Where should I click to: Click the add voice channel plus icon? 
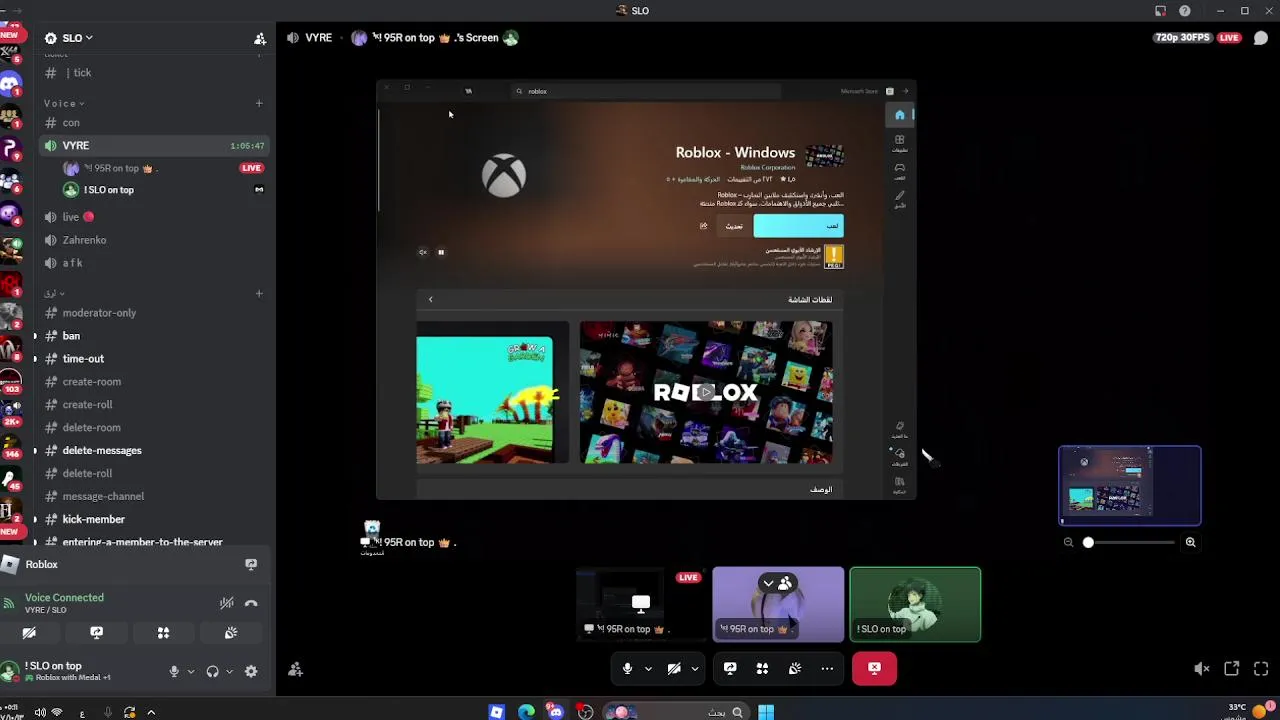pyautogui.click(x=259, y=103)
